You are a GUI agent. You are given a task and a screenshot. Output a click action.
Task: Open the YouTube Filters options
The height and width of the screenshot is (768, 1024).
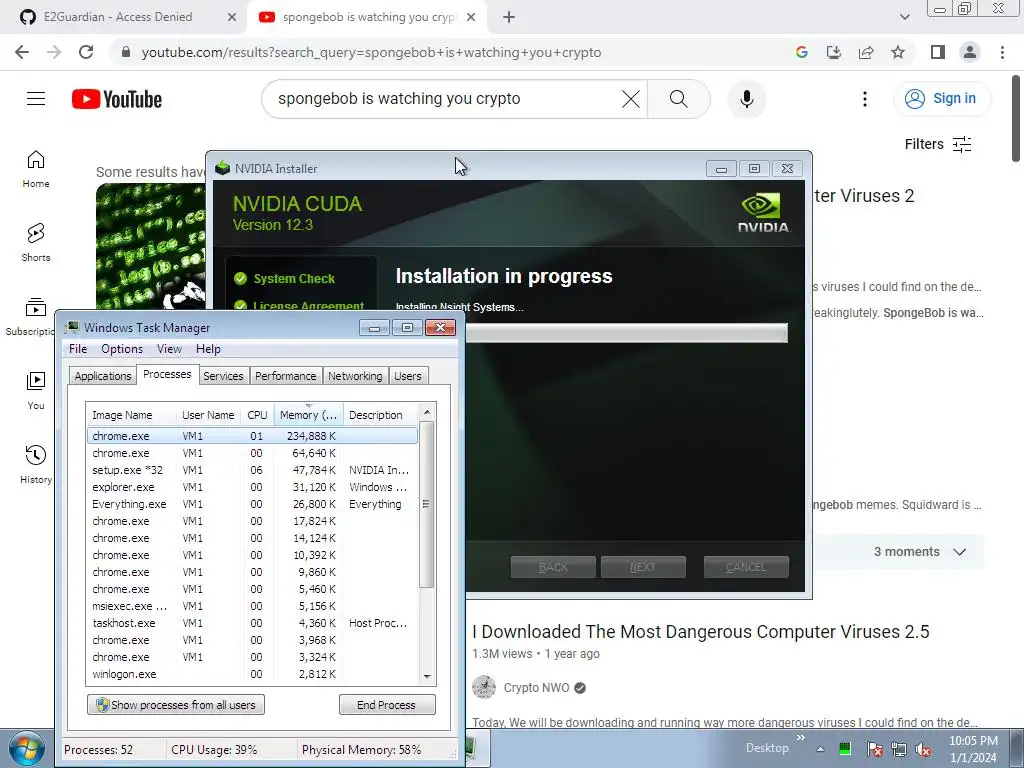pyautogui.click(x=938, y=144)
